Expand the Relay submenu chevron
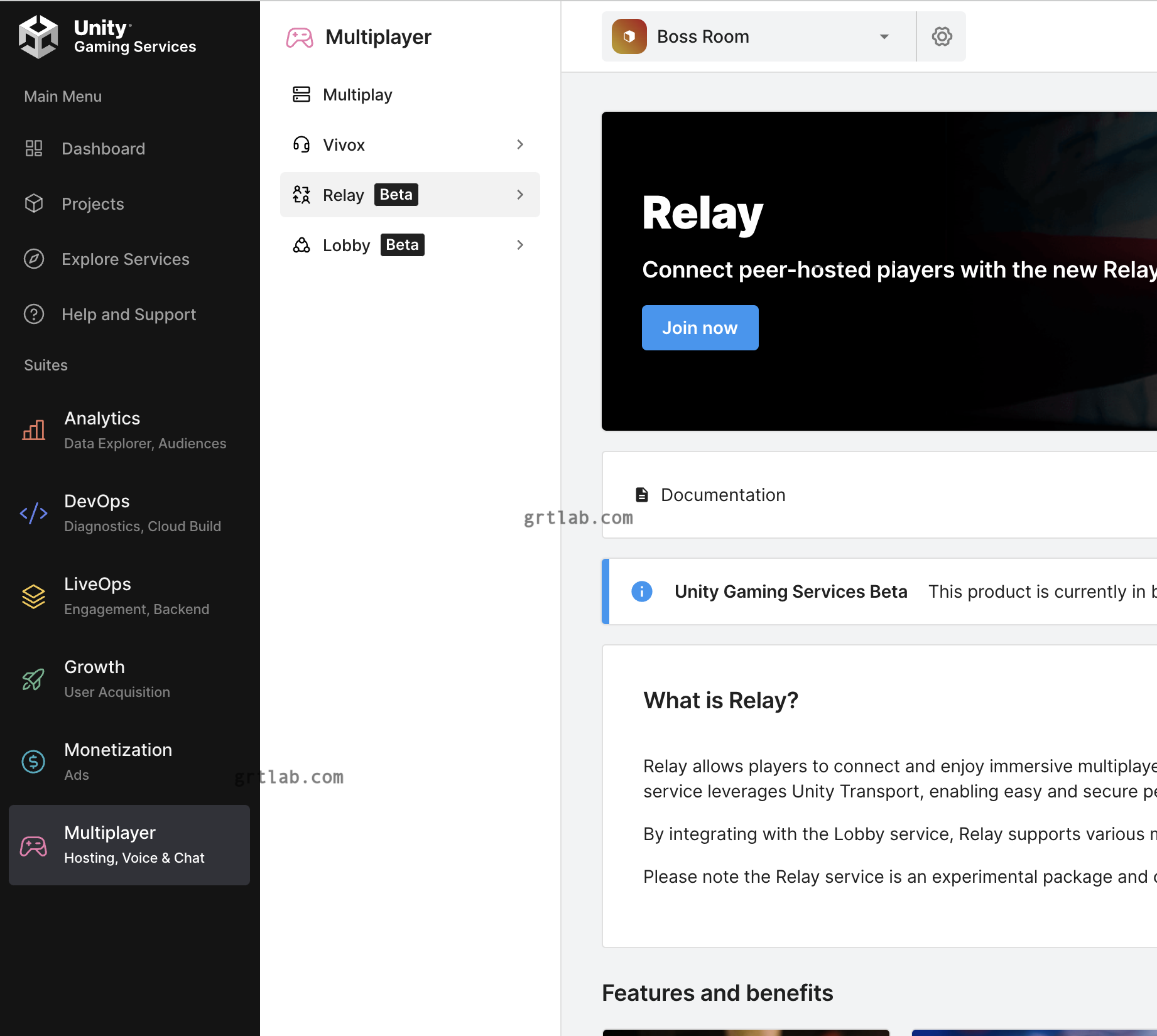 (520, 195)
